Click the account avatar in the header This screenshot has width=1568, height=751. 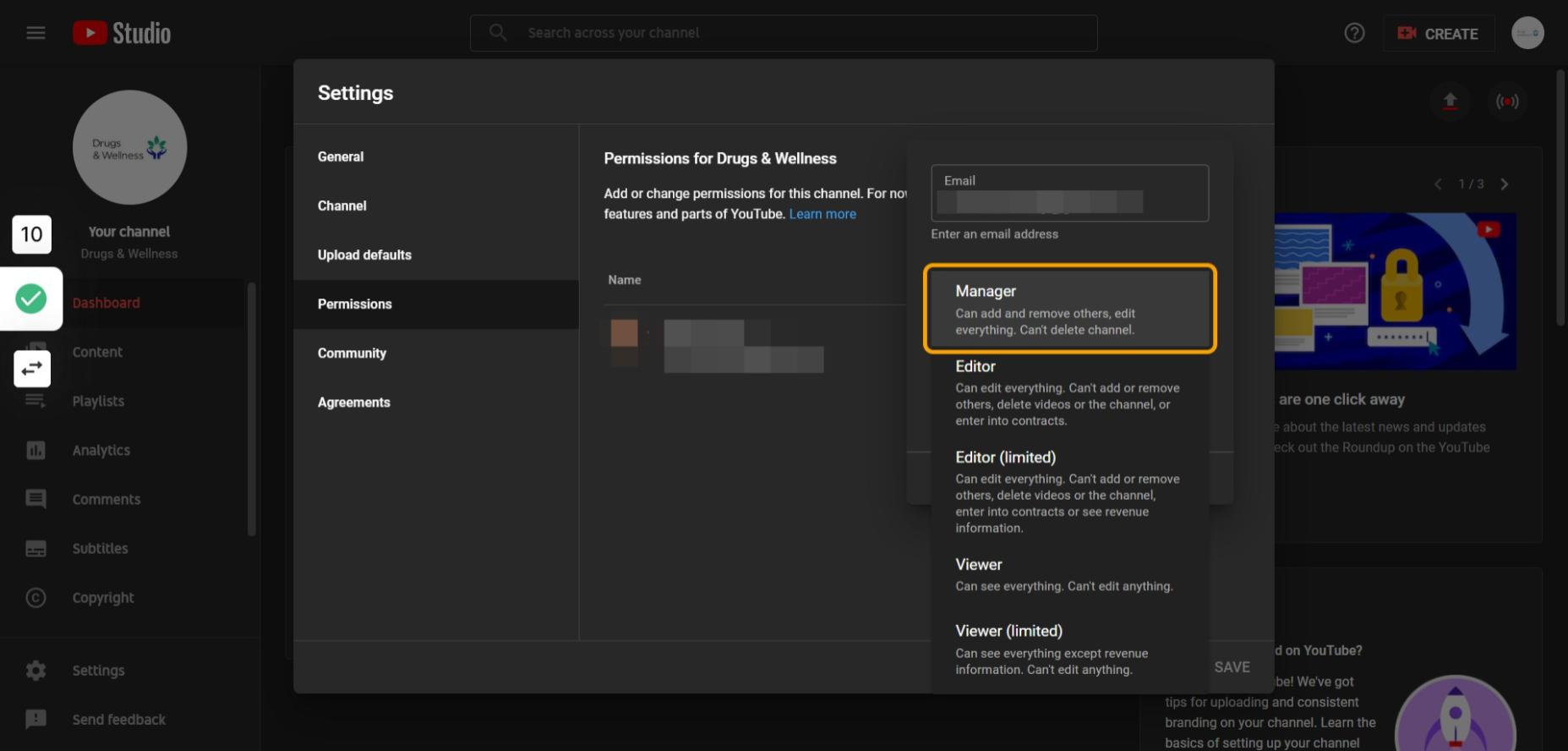pos(1527,33)
